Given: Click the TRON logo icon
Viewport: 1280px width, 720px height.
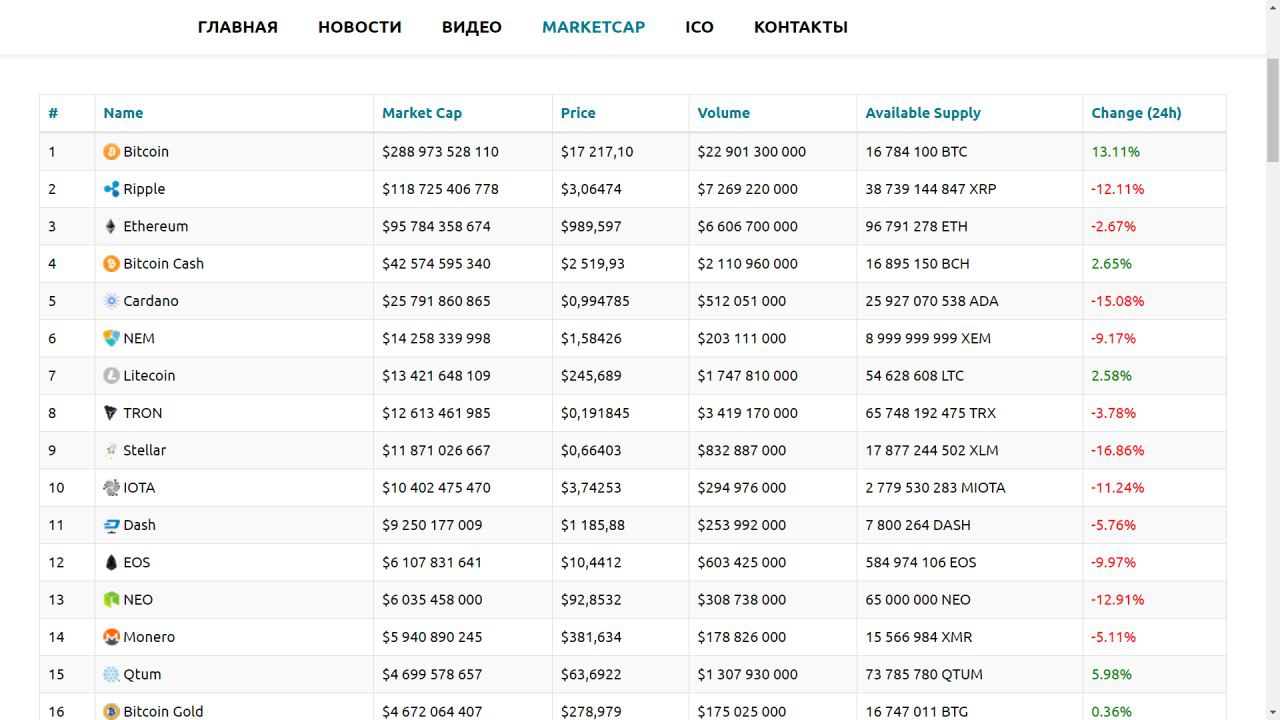Looking at the screenshot, I should pyautogui.click(x=111, y=413).
